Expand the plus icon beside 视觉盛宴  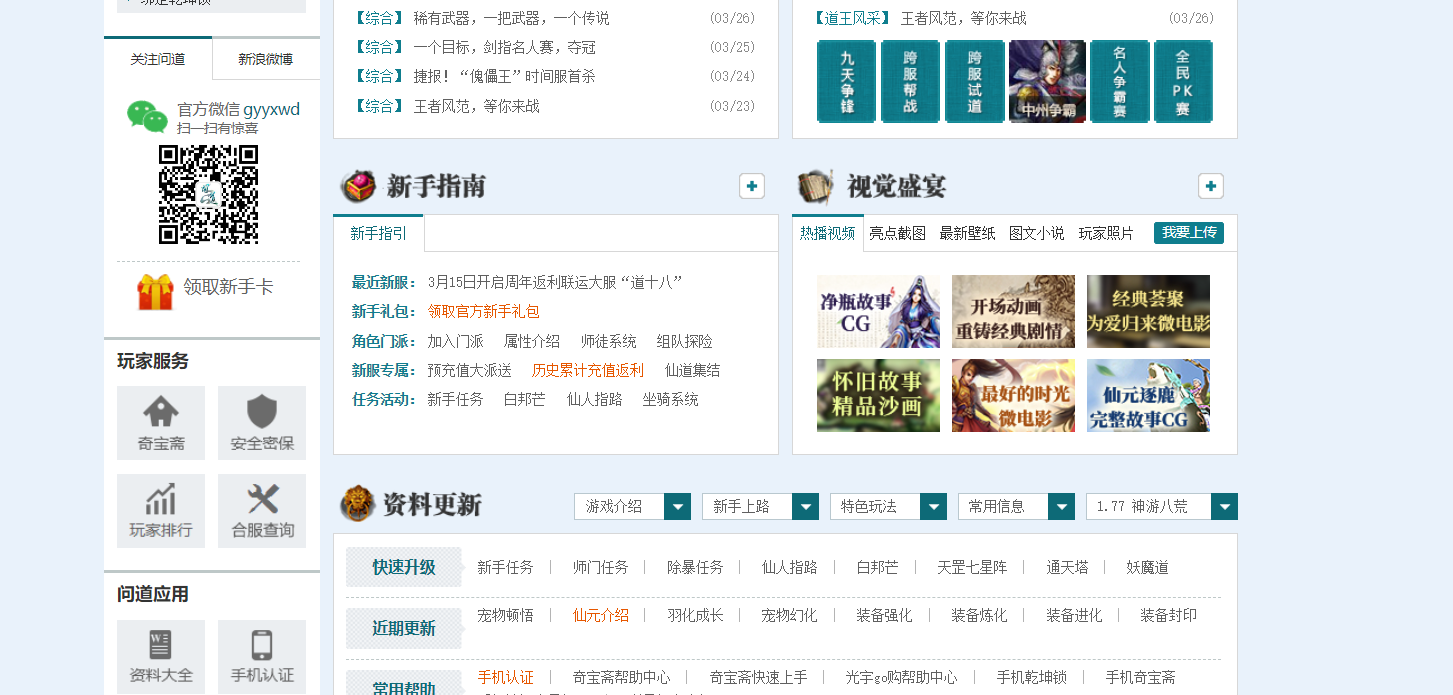tap(1210, 186)
